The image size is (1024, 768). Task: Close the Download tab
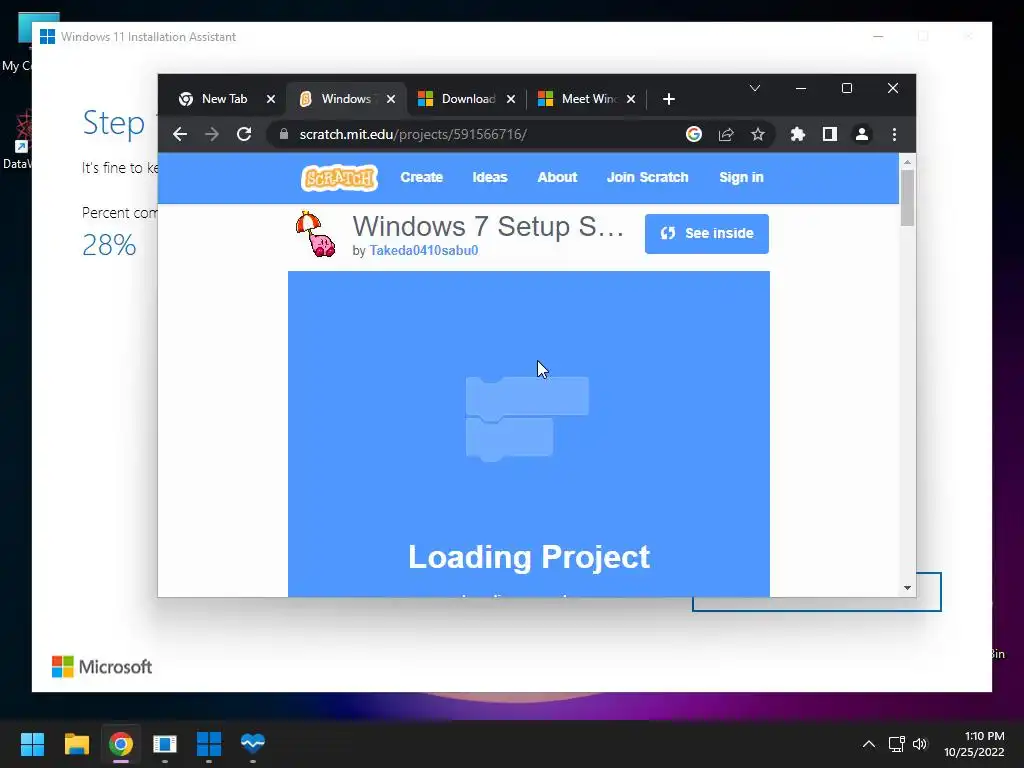511,99
